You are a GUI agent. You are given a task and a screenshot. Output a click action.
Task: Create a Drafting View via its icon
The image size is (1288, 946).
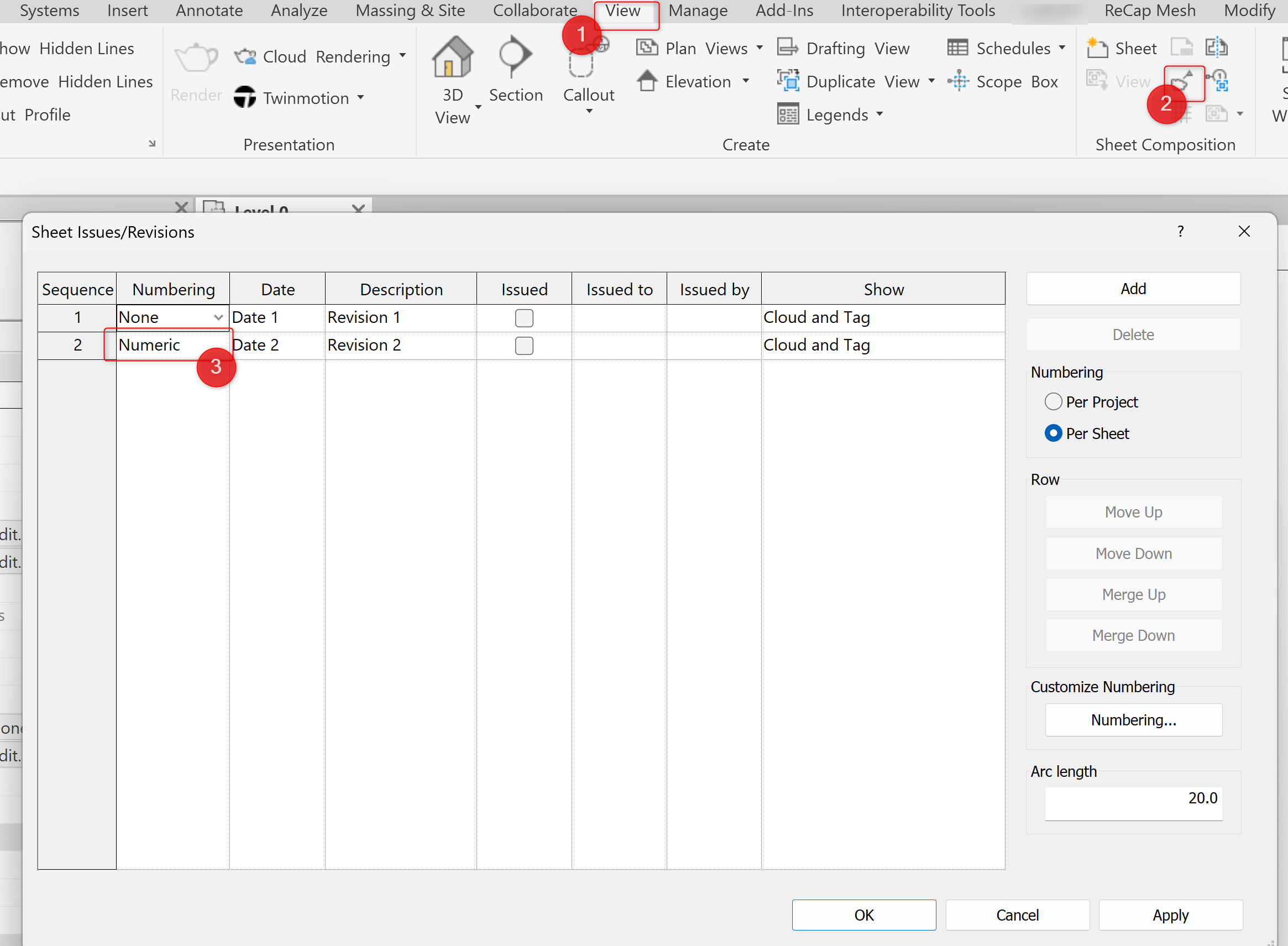coord(788,48)
